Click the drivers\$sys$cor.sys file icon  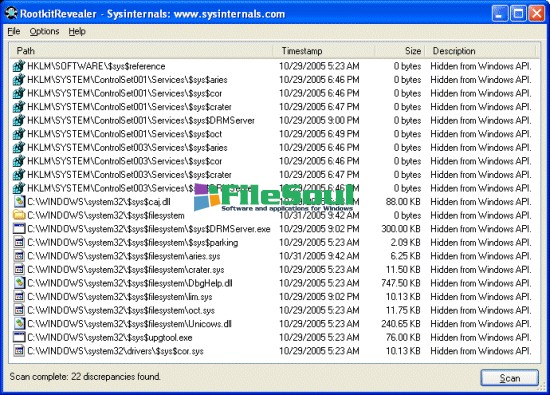coord(19,351)
